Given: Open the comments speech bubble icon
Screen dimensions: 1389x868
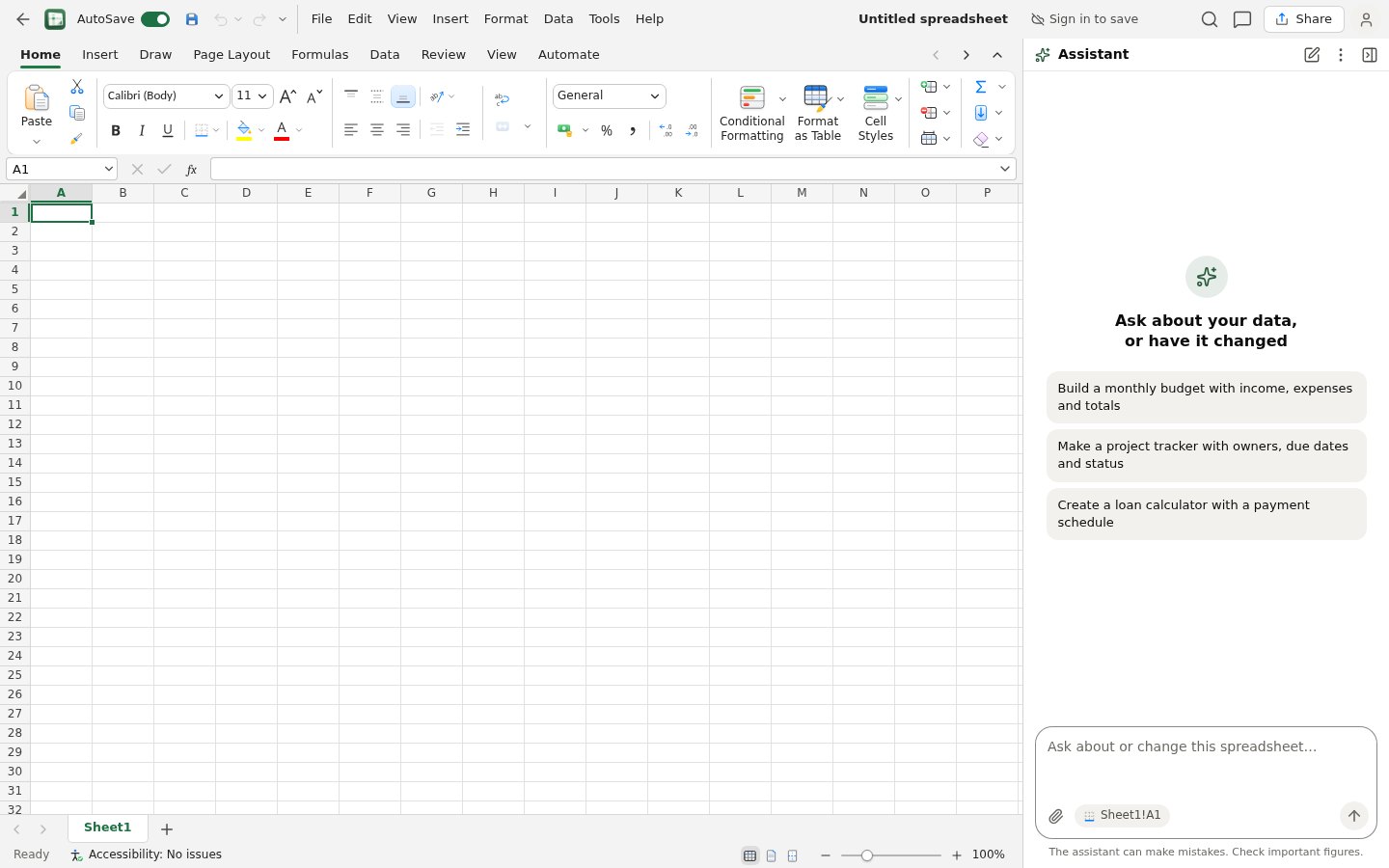Looking at the screenshot, I should 1242,19.
